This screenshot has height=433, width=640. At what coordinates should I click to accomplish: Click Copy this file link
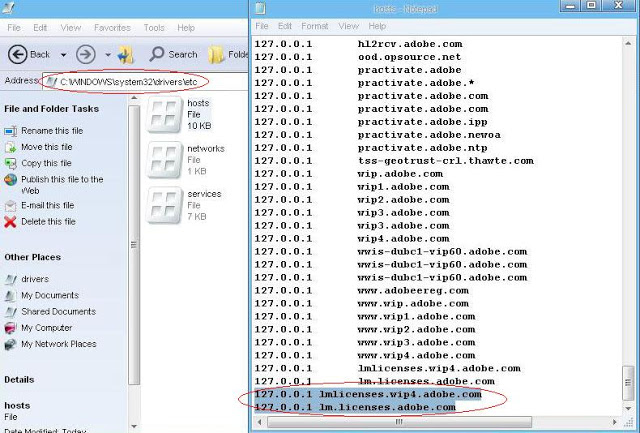(x=47, y=163)
